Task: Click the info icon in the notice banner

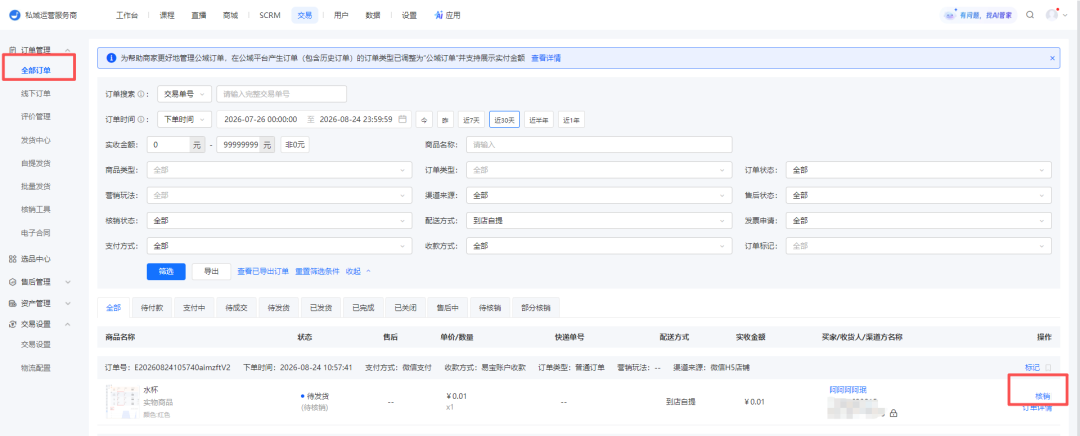Action: pyautogui.click(x=111, y=59)
